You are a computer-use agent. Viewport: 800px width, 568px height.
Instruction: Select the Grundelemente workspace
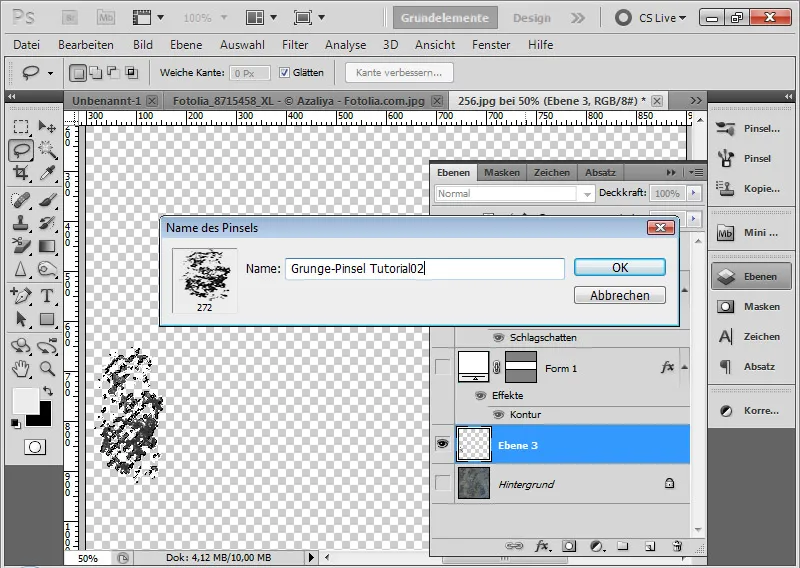(x=444, y=18)
